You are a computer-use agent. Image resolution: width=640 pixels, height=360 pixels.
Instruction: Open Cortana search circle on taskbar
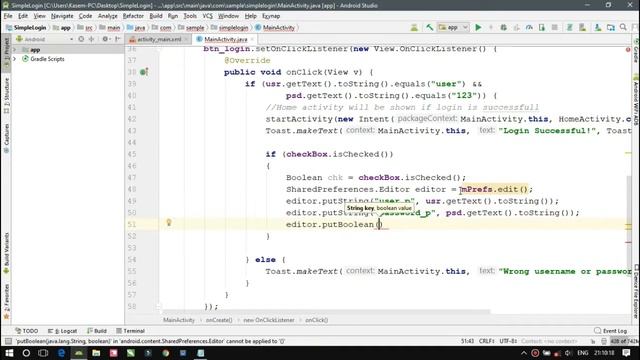click(x=26, y=353)
